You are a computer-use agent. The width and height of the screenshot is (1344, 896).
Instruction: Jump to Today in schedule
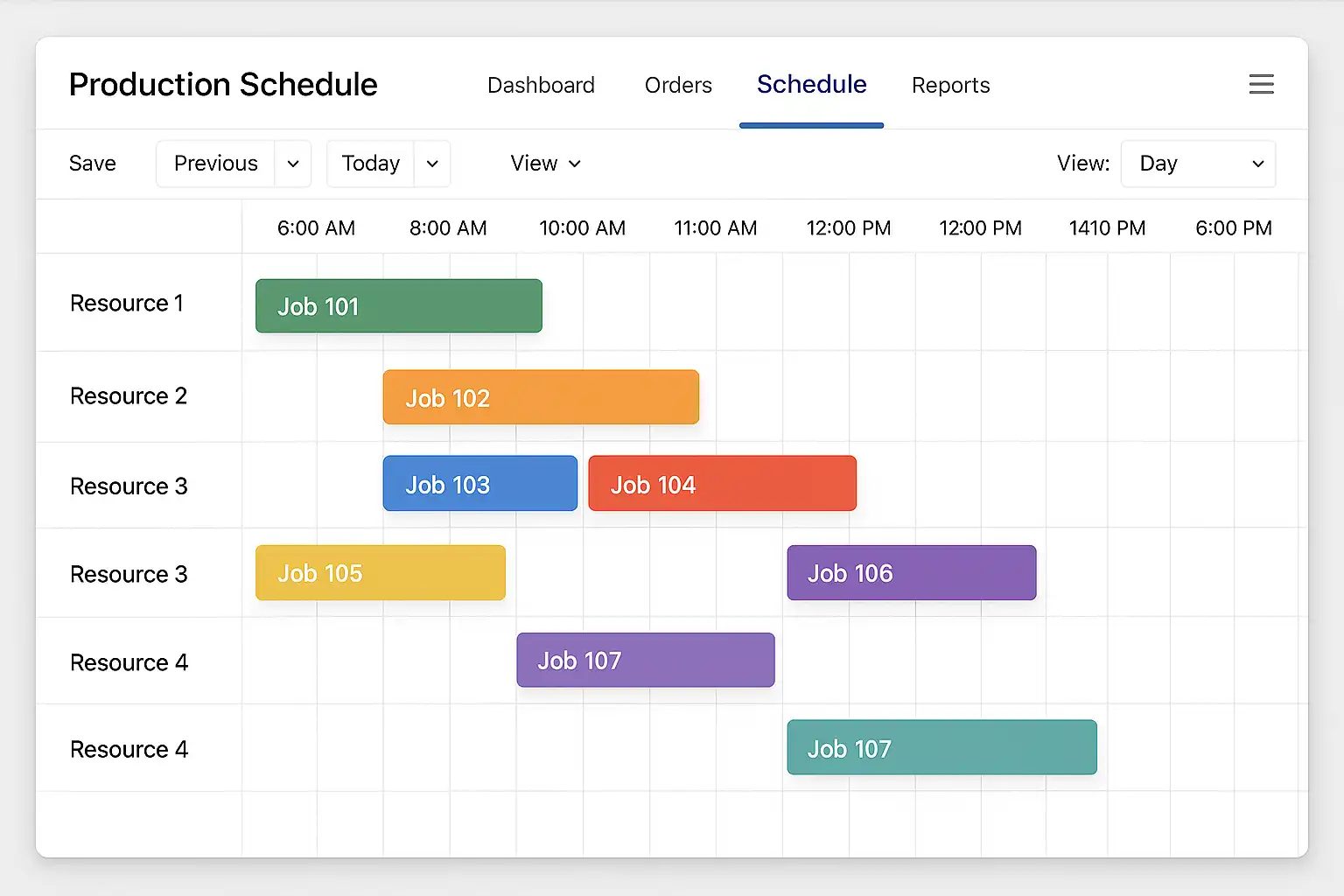pos(370,164)
